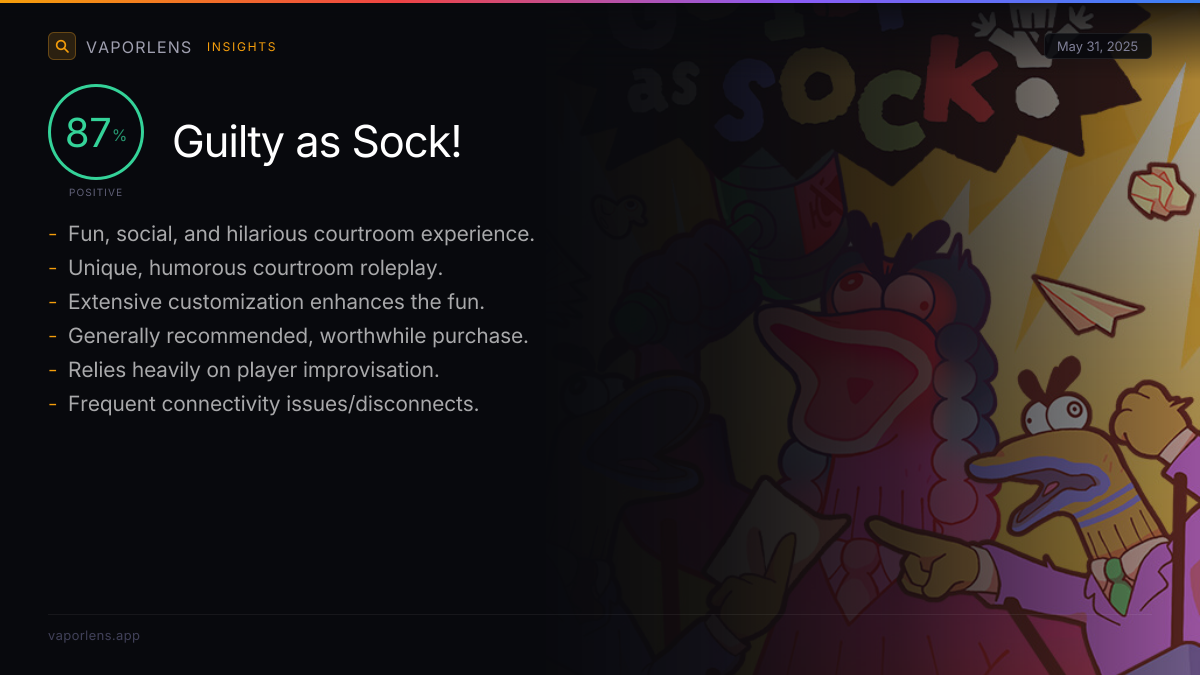Select the INSIGHTS label in header
This screenshot has width=1200, height=675.
coord(241,47)
